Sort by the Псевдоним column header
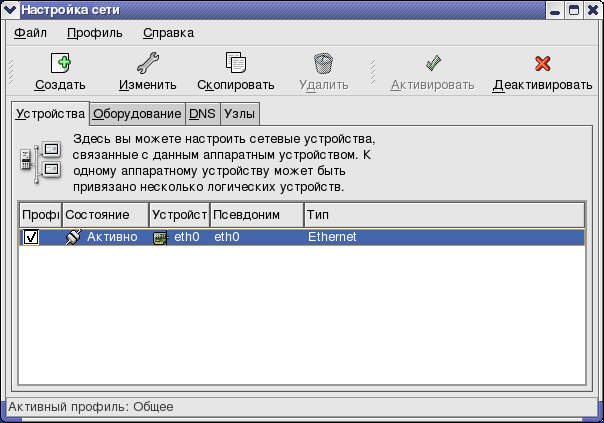 tap(257, 215)
